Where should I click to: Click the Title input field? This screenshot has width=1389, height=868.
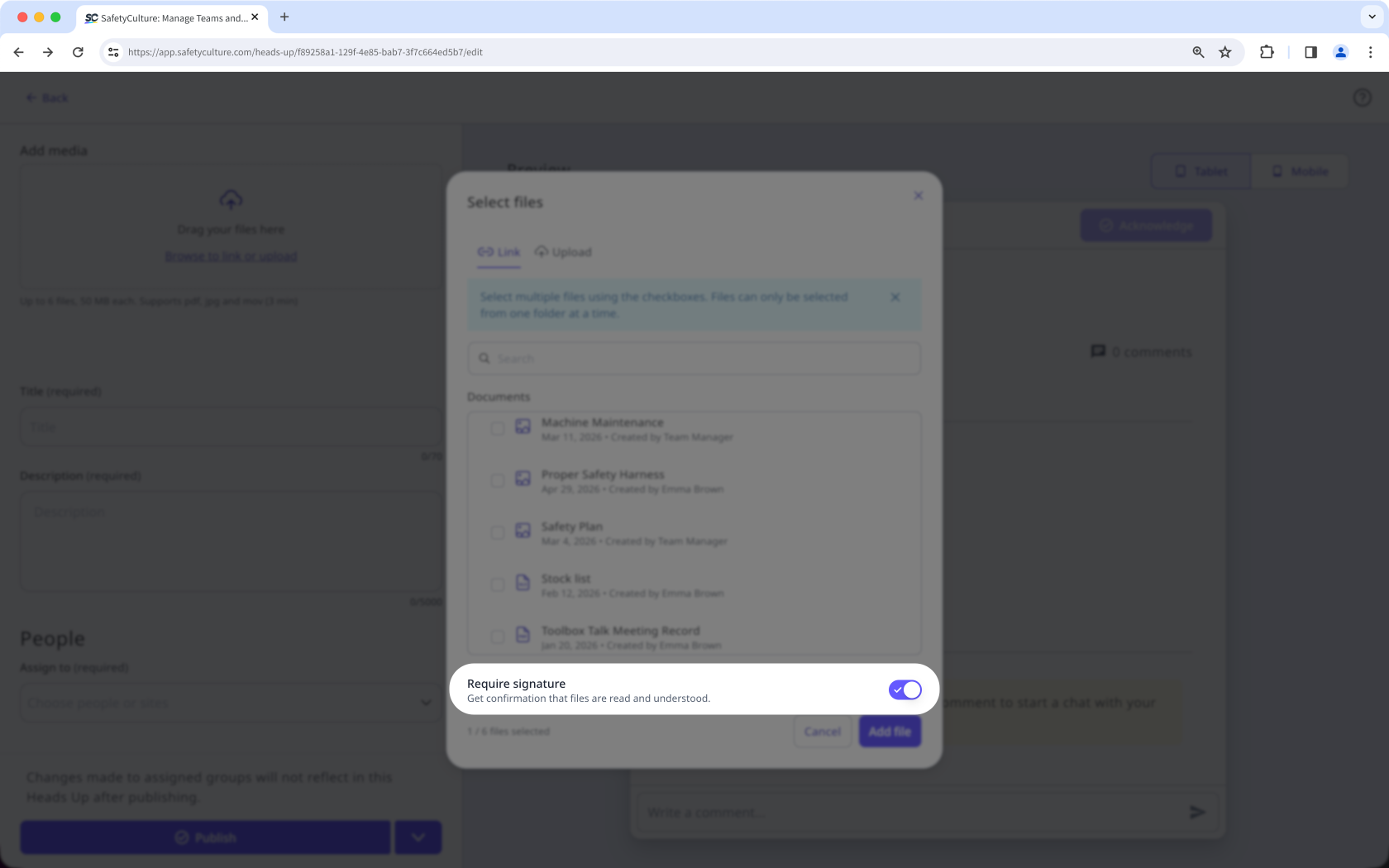[x=231, y=427]
